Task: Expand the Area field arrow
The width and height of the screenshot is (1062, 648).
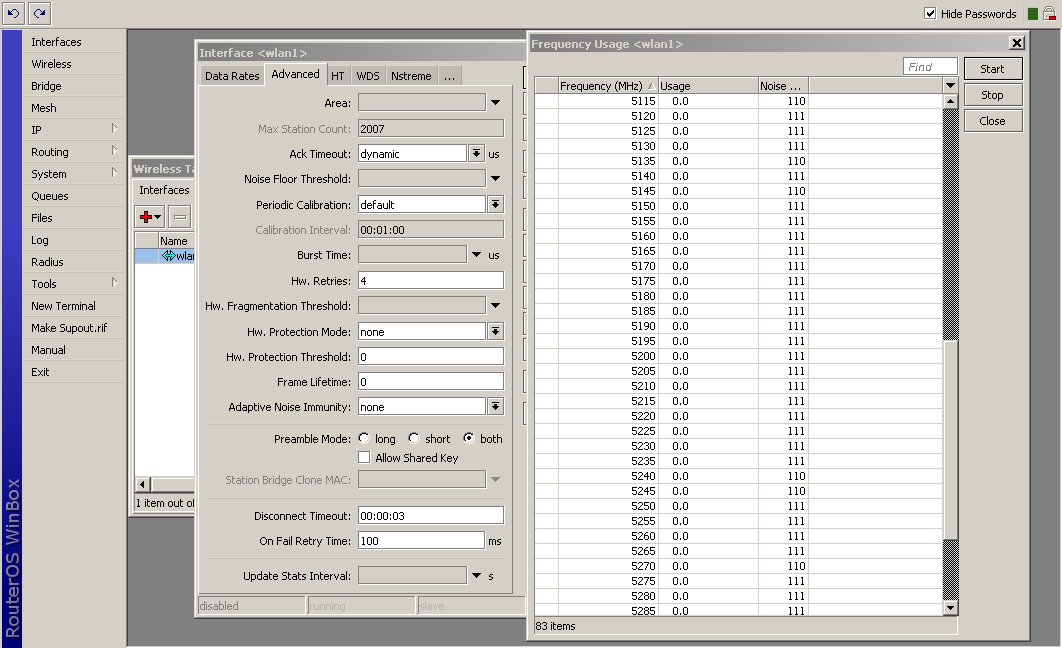Action: [x=495, y=103]
